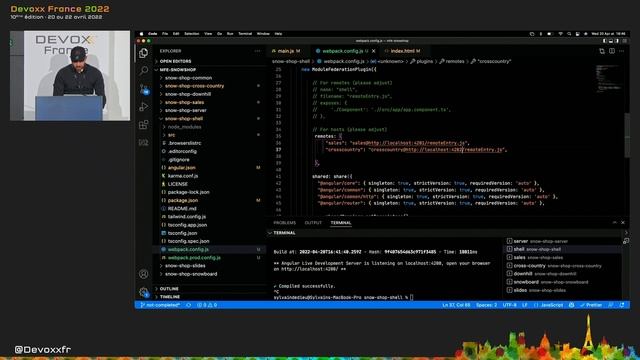Image resolution: width=640 pixels, height=360 pixels.
Task: Click the editor minimap
Action: [x=608, y=78]
